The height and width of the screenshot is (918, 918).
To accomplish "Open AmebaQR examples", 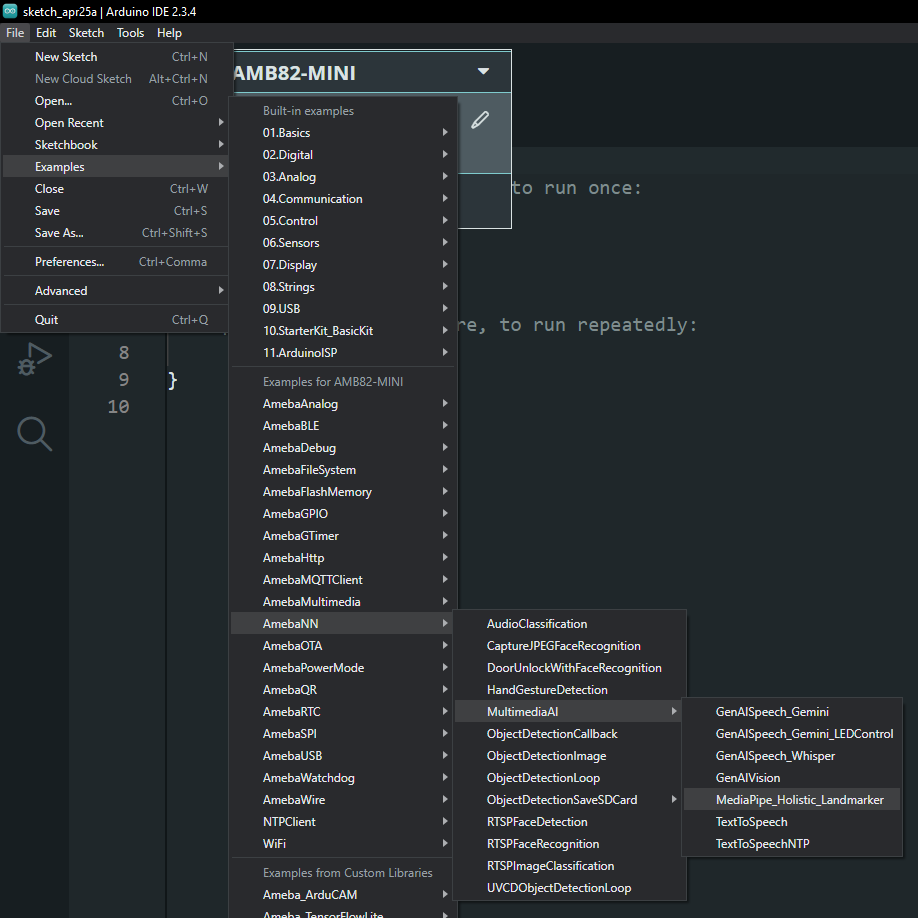I will pos(342,690).
